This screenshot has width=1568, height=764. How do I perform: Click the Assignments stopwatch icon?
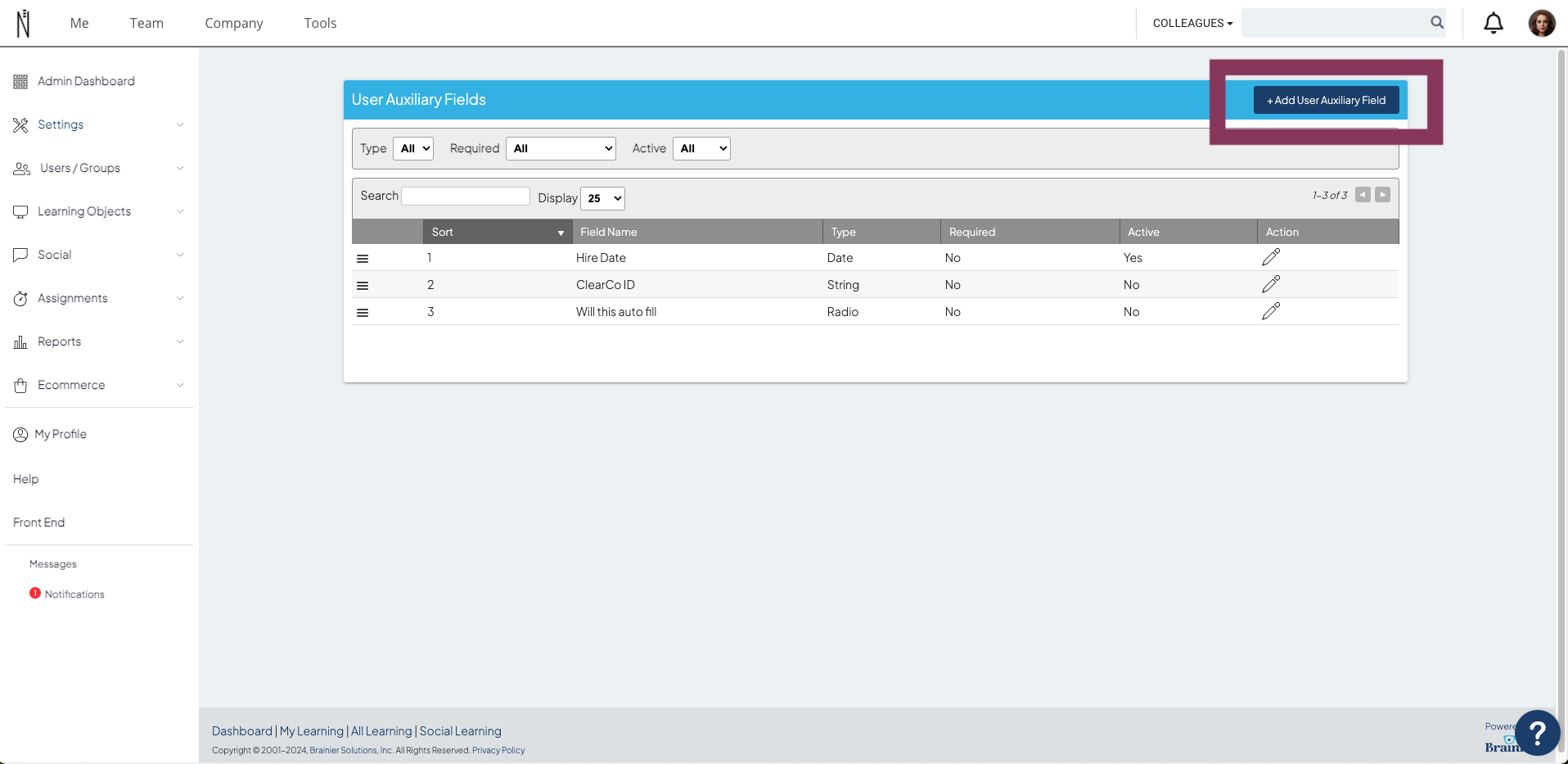(20, 299)
